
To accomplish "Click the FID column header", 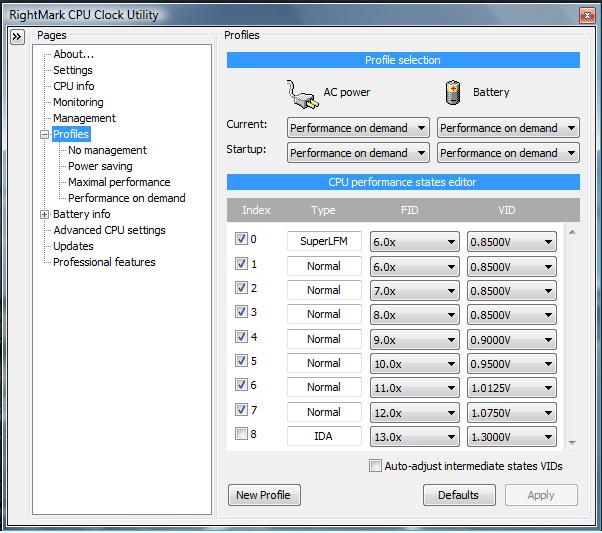I will (409, 210).
